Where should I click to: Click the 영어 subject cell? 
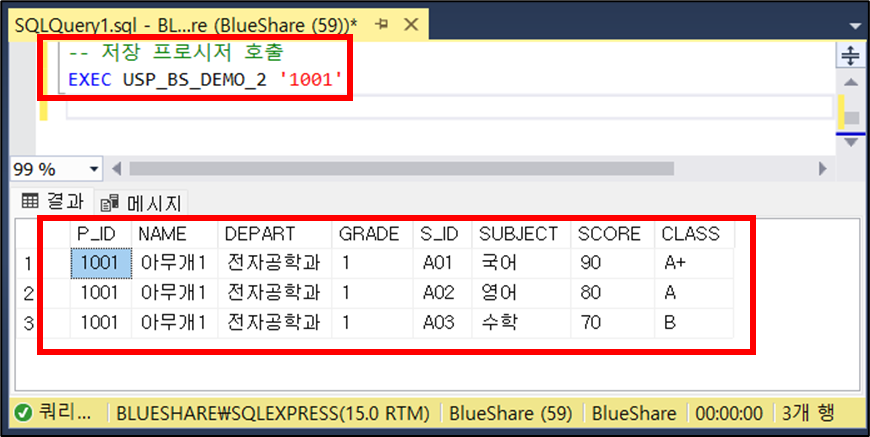pyautogui.click(x=521, y=293)
